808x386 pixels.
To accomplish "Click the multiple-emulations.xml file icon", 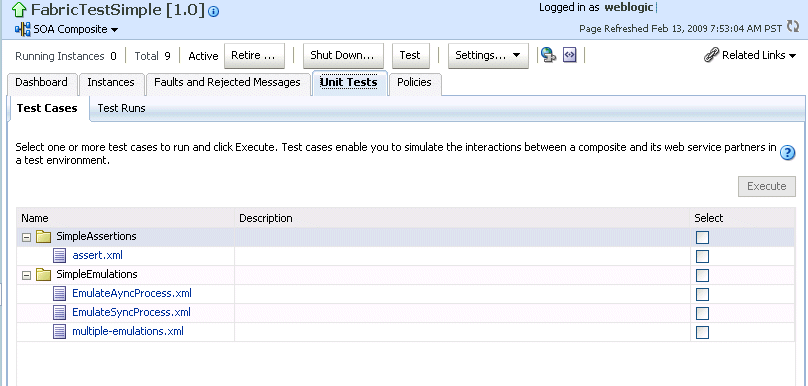I will (60, 331).
